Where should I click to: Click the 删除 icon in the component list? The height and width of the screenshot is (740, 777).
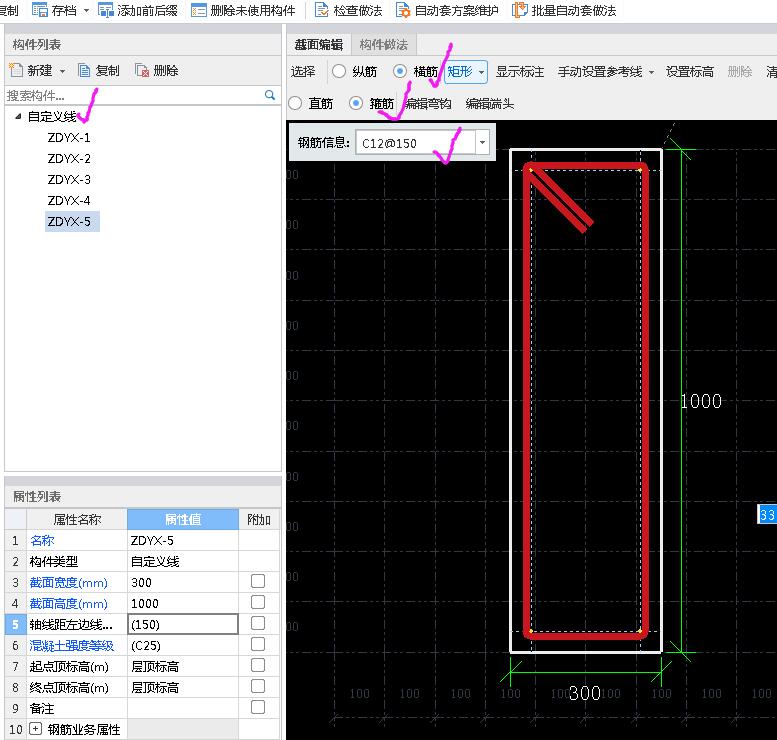142,71
